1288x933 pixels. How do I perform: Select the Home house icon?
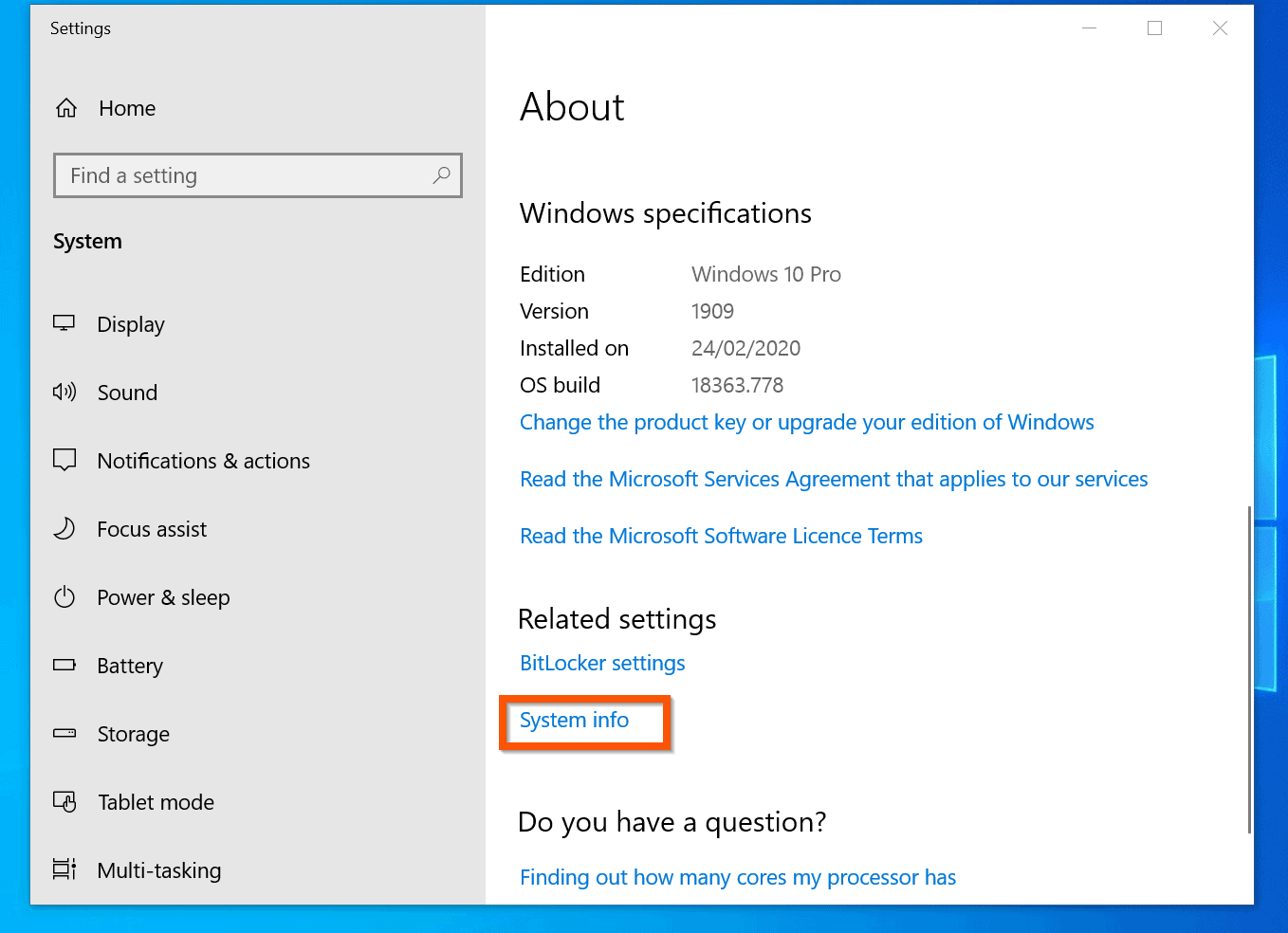click(x=65, y=107)
